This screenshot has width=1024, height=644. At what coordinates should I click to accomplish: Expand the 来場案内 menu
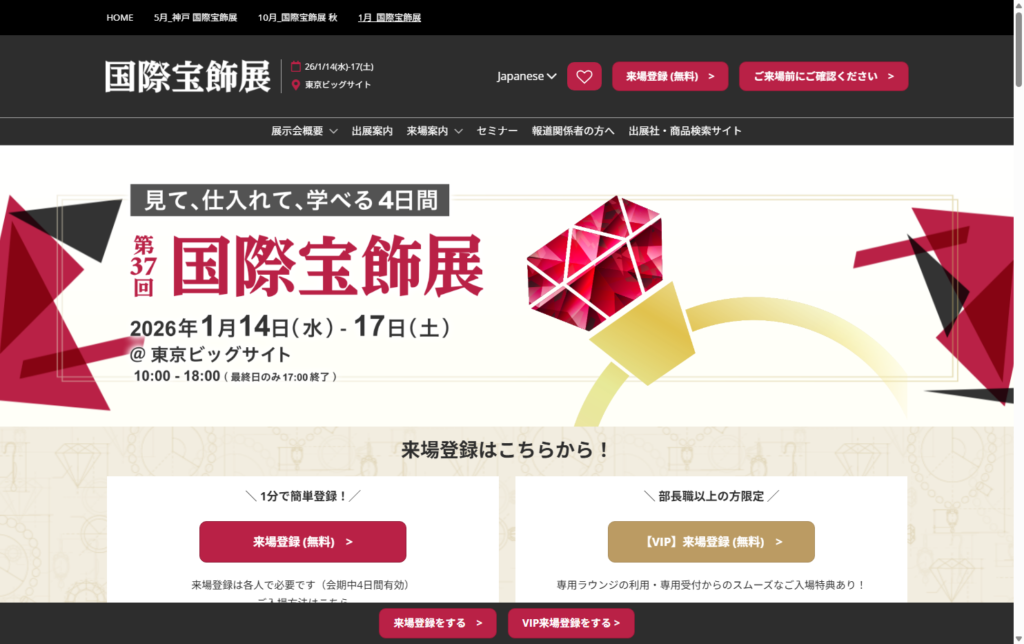(x=434, y=131)
